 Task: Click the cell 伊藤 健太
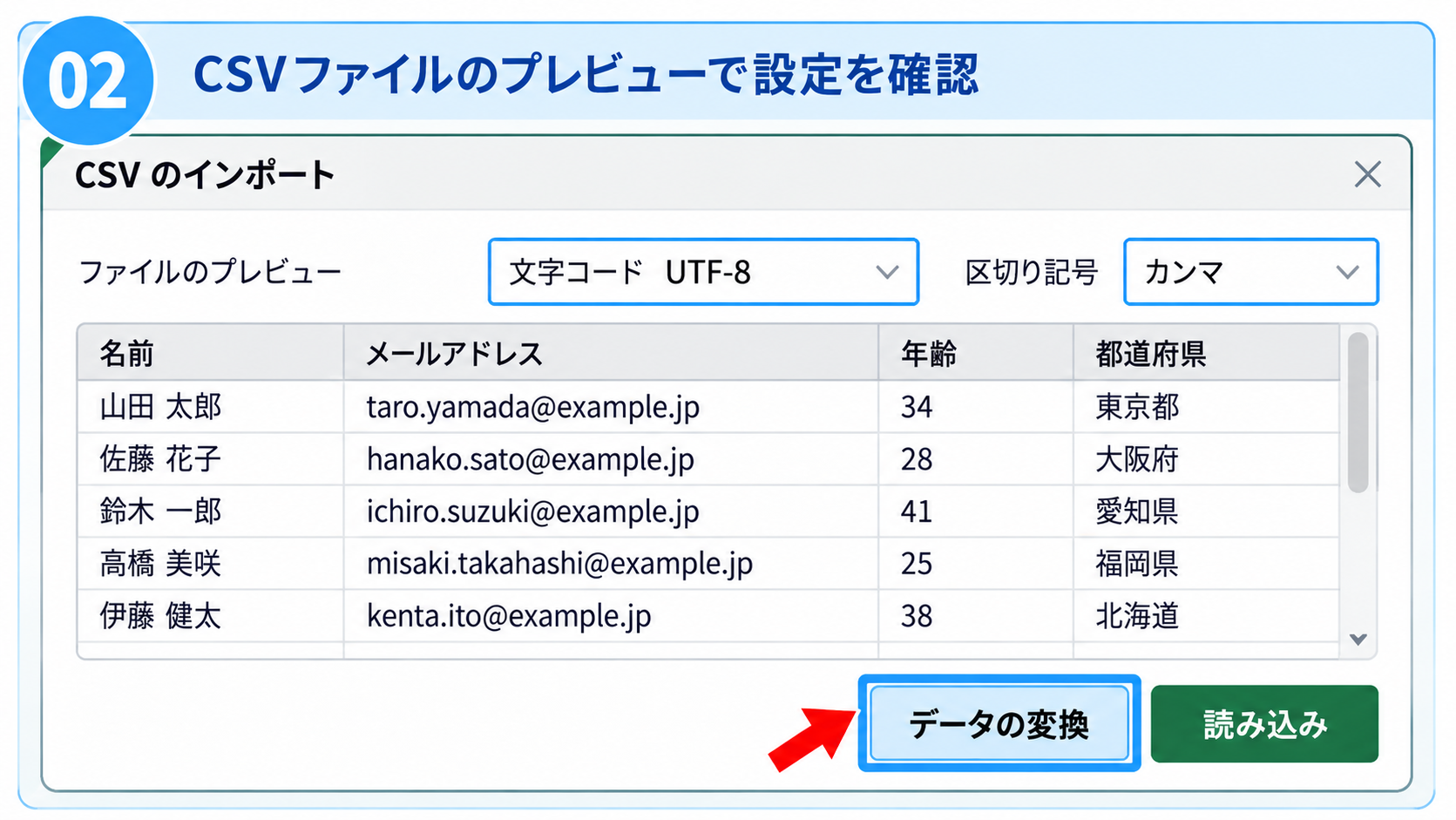(x=210, y=616)
